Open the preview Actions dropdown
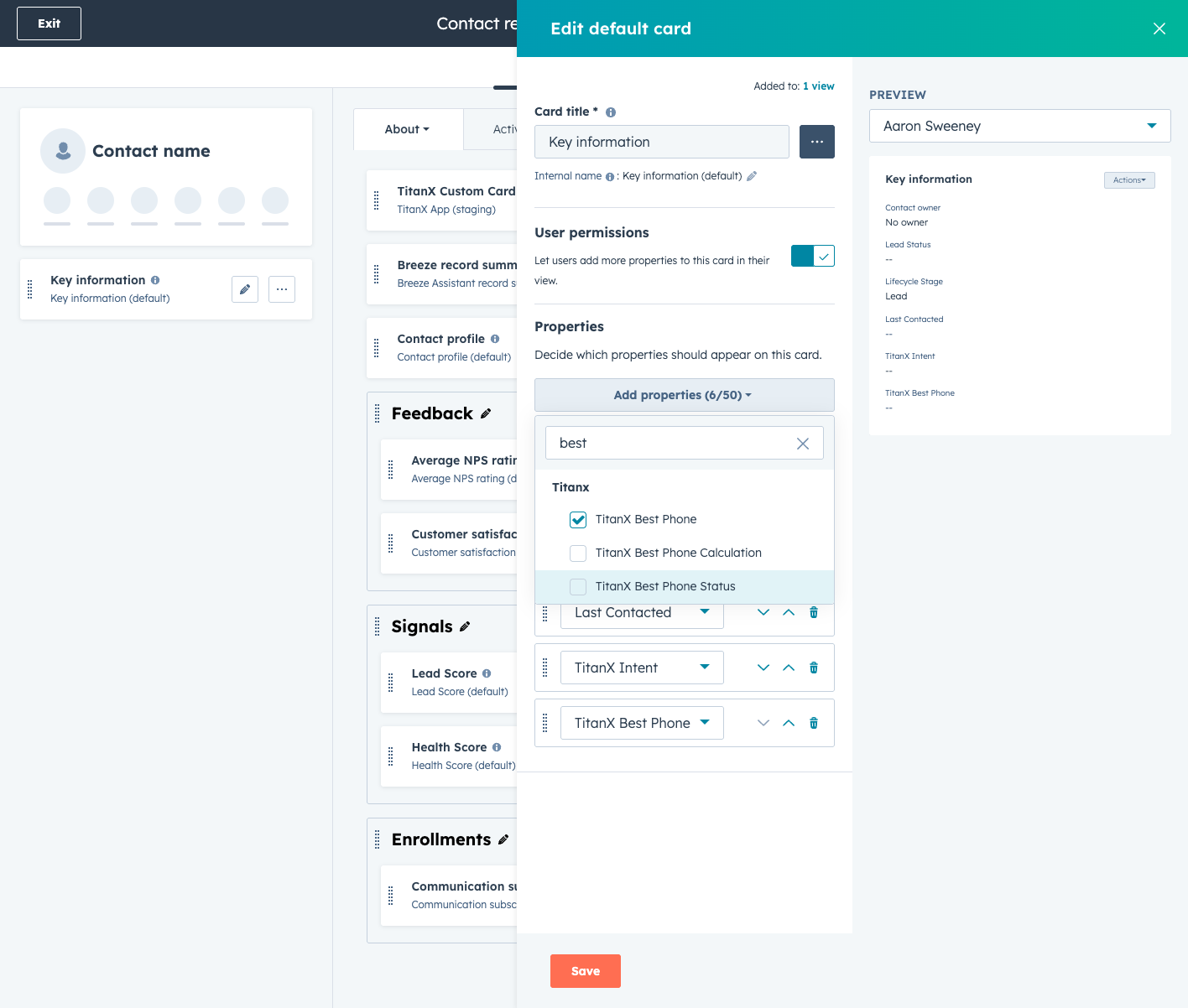Viewport: 1188px width, 1008px height. click(1129, 180)
